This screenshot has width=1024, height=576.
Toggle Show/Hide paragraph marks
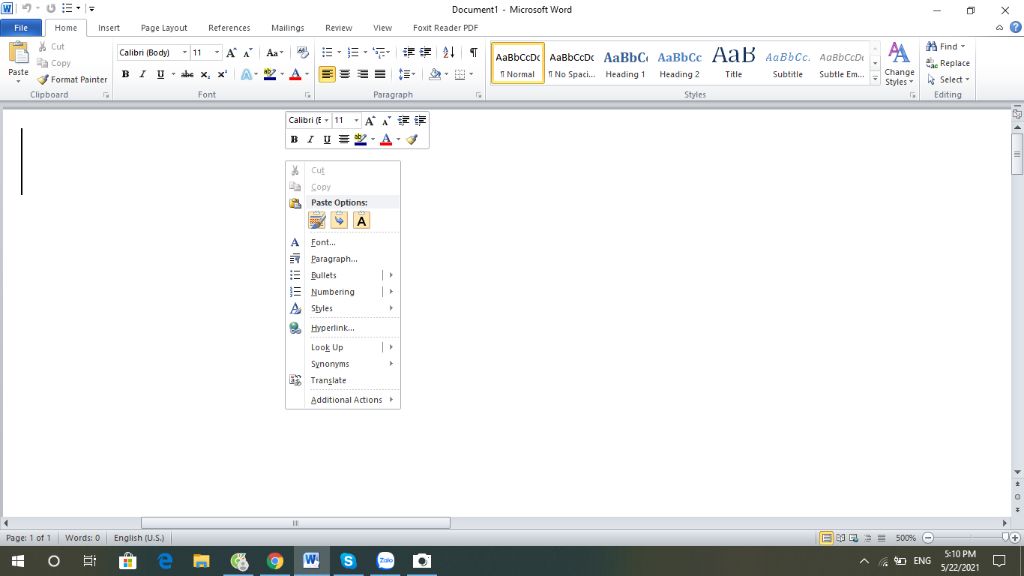[473, 52]
